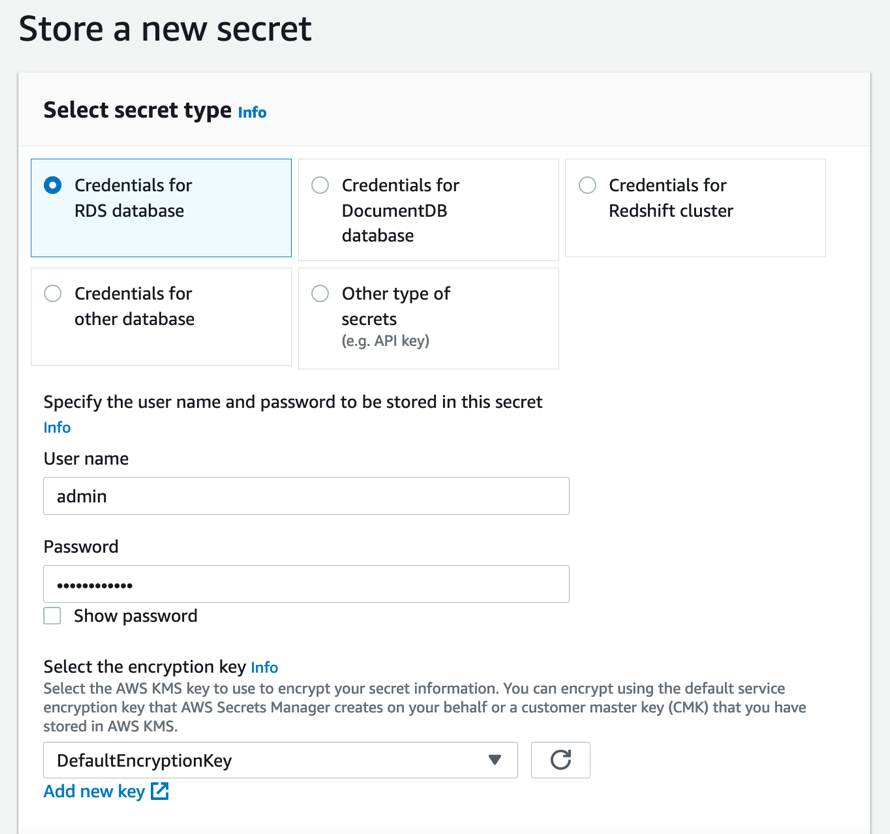Select Credentials for Redshift cluster
890x834 pixels.
pos(587,185)
